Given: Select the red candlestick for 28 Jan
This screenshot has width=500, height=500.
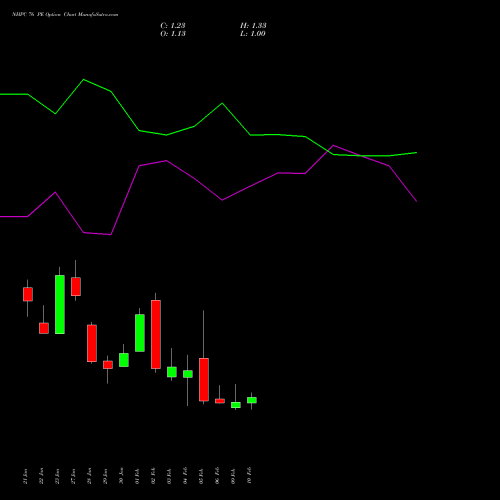Looking at the screenshot, I should pyautogui.click(x=92, y=343).
